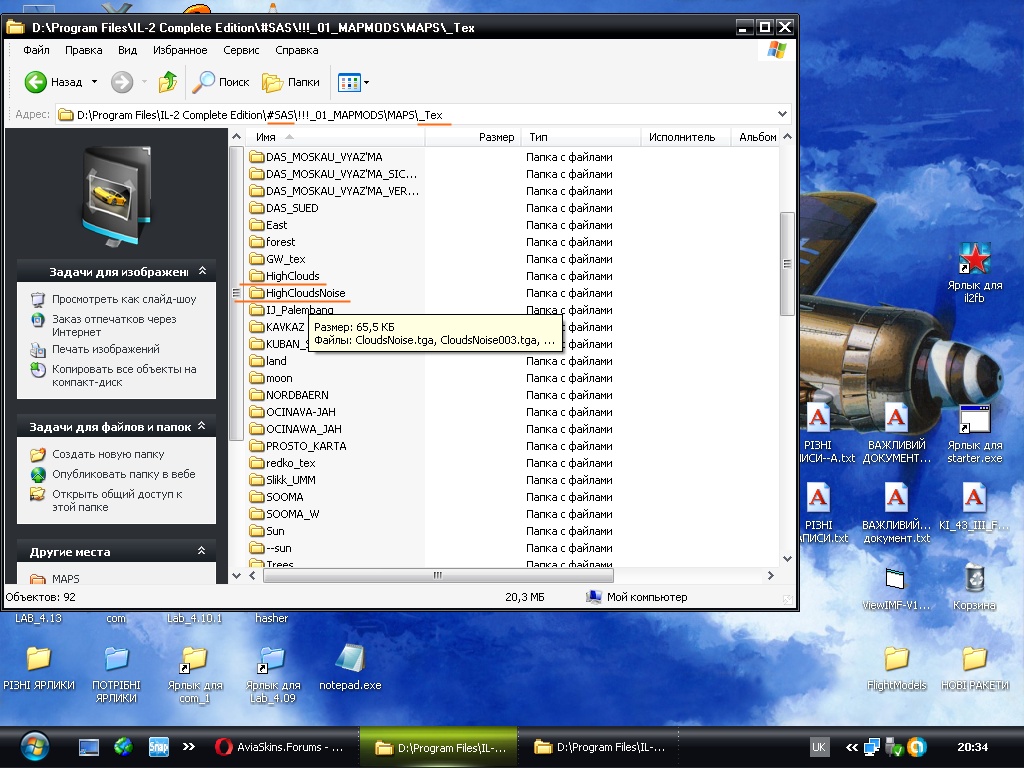Collapse the 'Другие места' panel

(202, 552)
